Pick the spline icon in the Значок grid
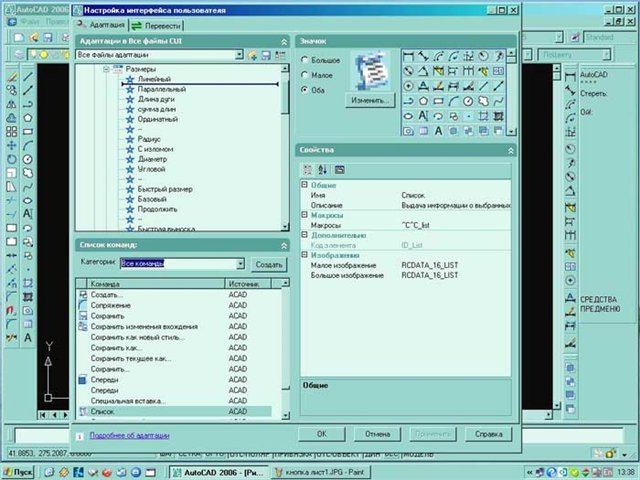The width and height of the screenshot is (640, 480). click(x=498, y=101)
